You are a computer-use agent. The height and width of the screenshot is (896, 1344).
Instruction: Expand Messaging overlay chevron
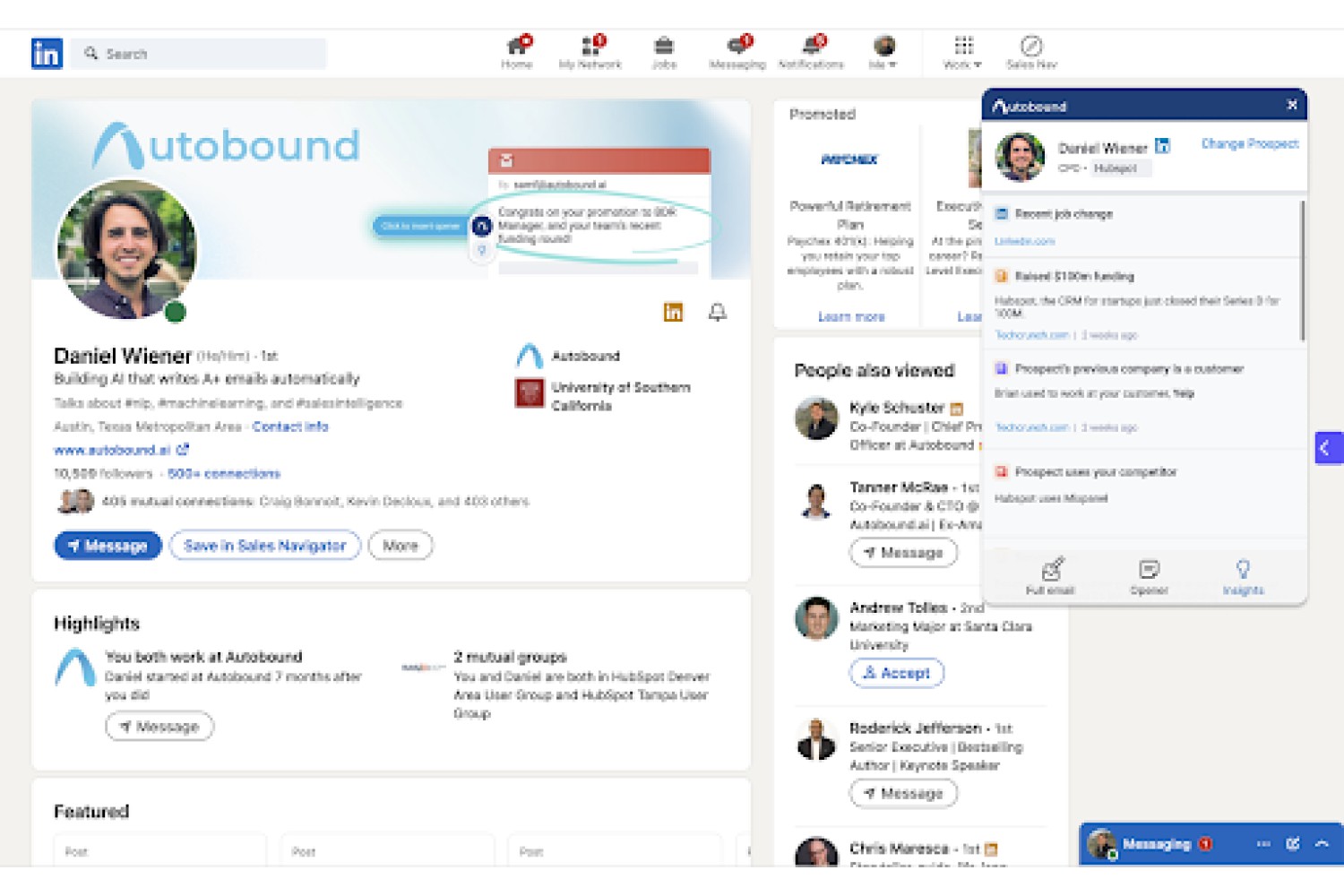click(1322, 844)
